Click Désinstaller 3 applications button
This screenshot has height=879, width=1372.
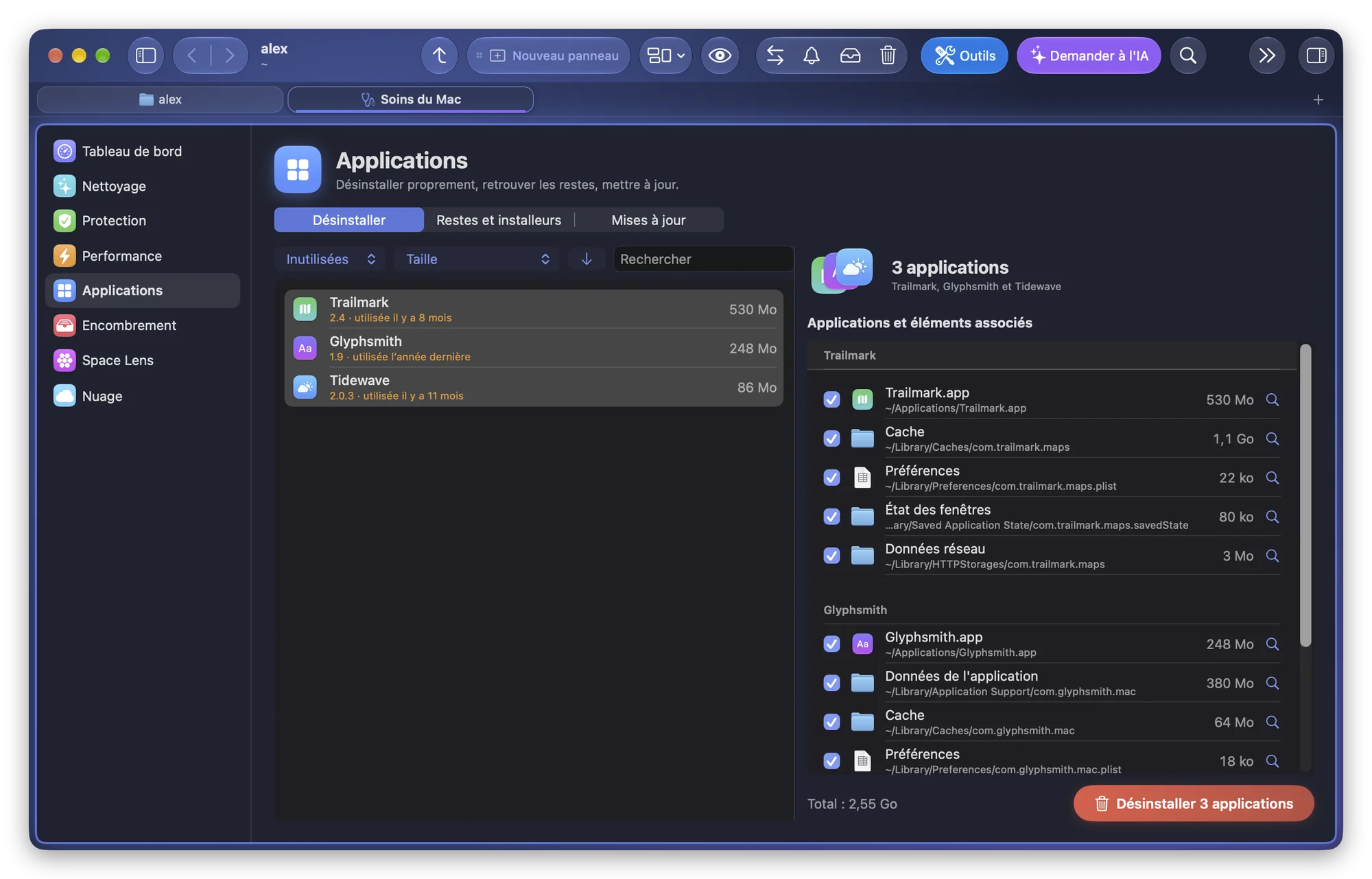point(1194,804)
